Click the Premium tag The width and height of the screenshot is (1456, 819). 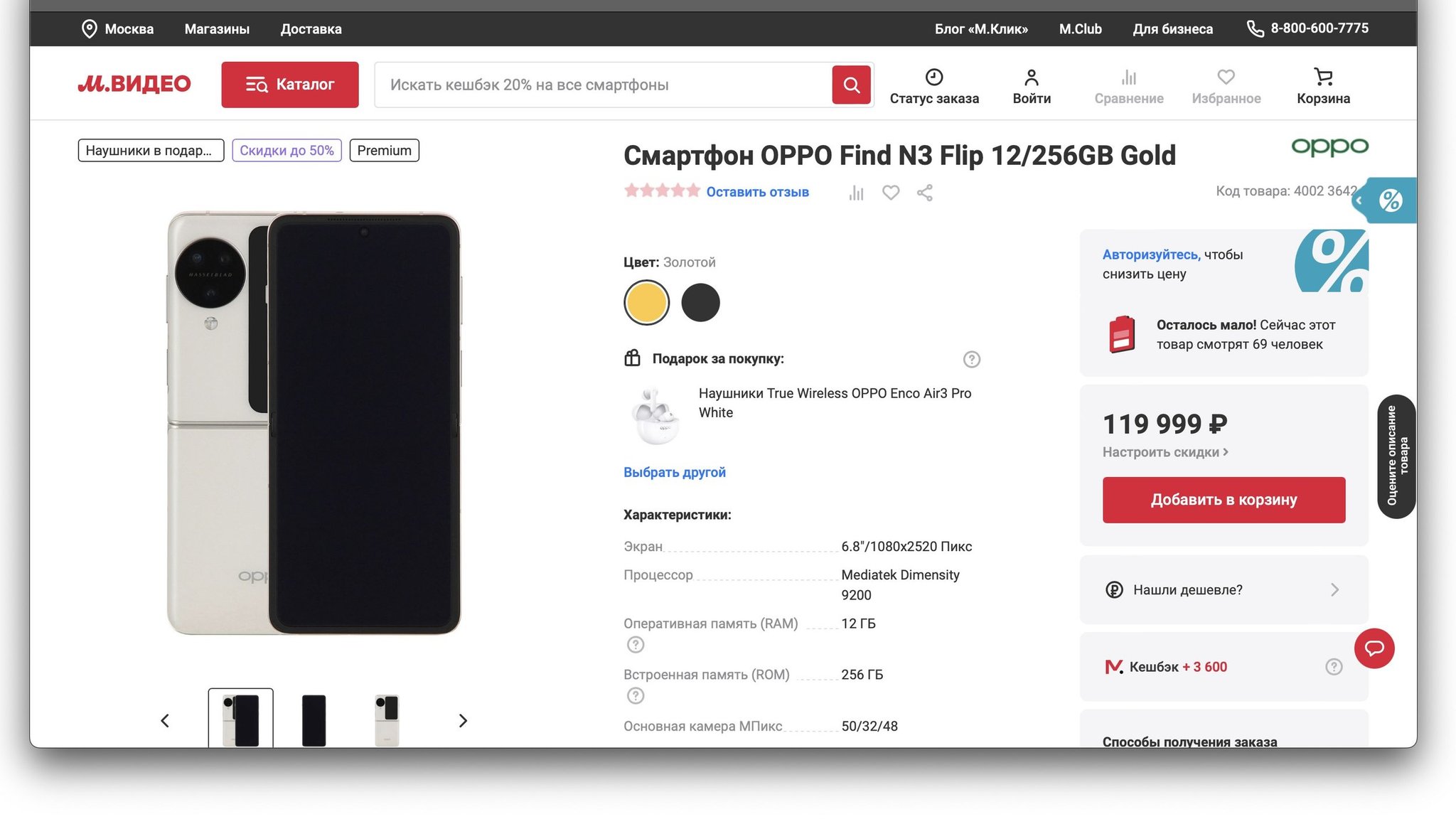coord(384,150)
